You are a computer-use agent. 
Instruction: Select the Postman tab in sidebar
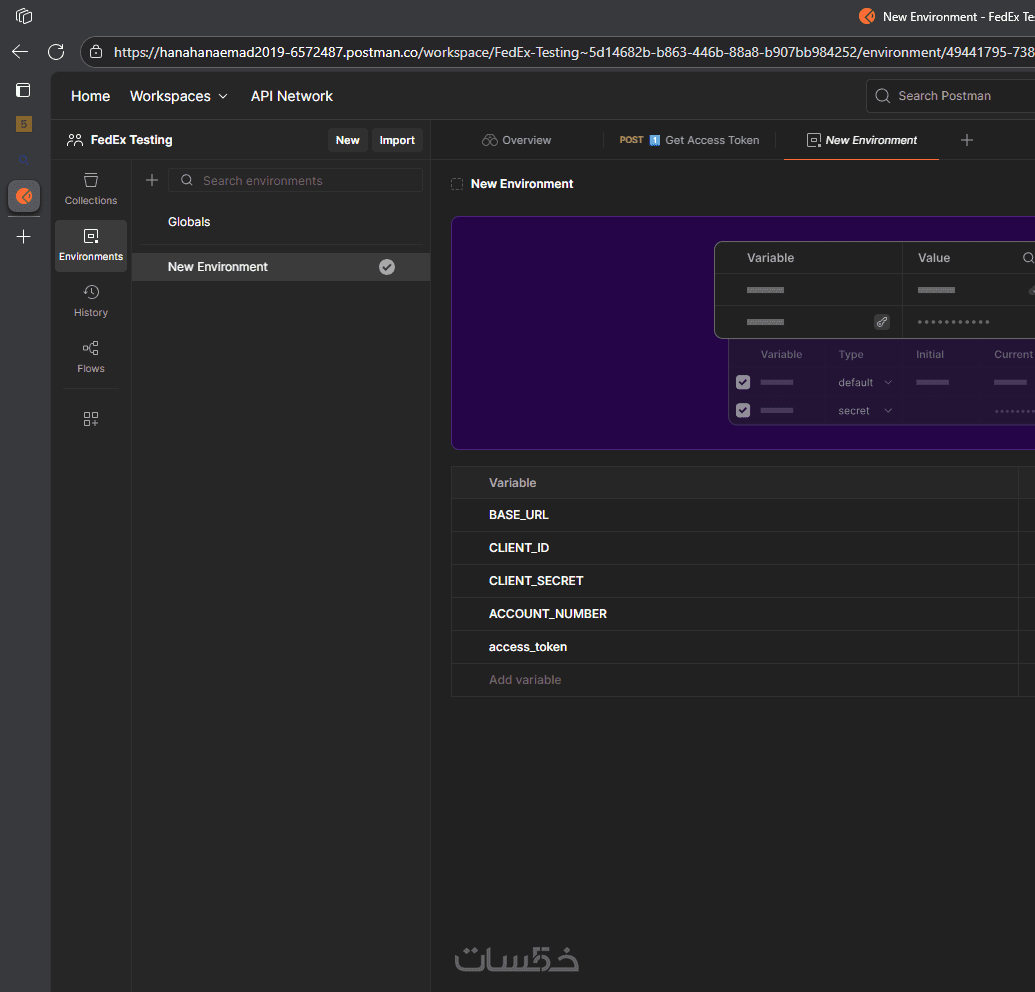(24, 196)
